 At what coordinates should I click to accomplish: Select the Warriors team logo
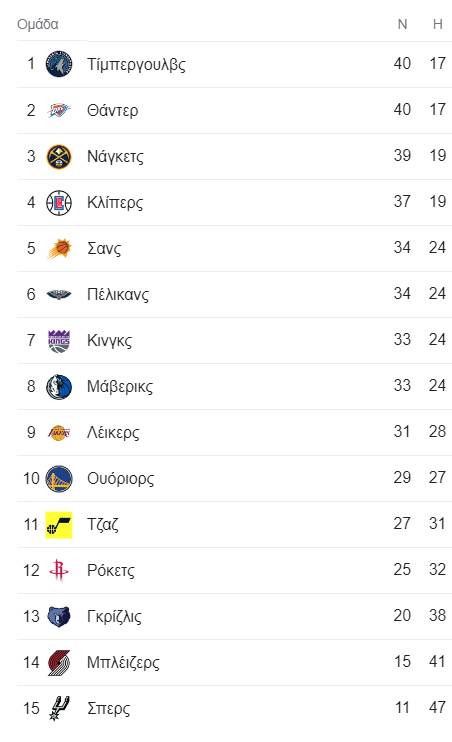tap(59, 478)
